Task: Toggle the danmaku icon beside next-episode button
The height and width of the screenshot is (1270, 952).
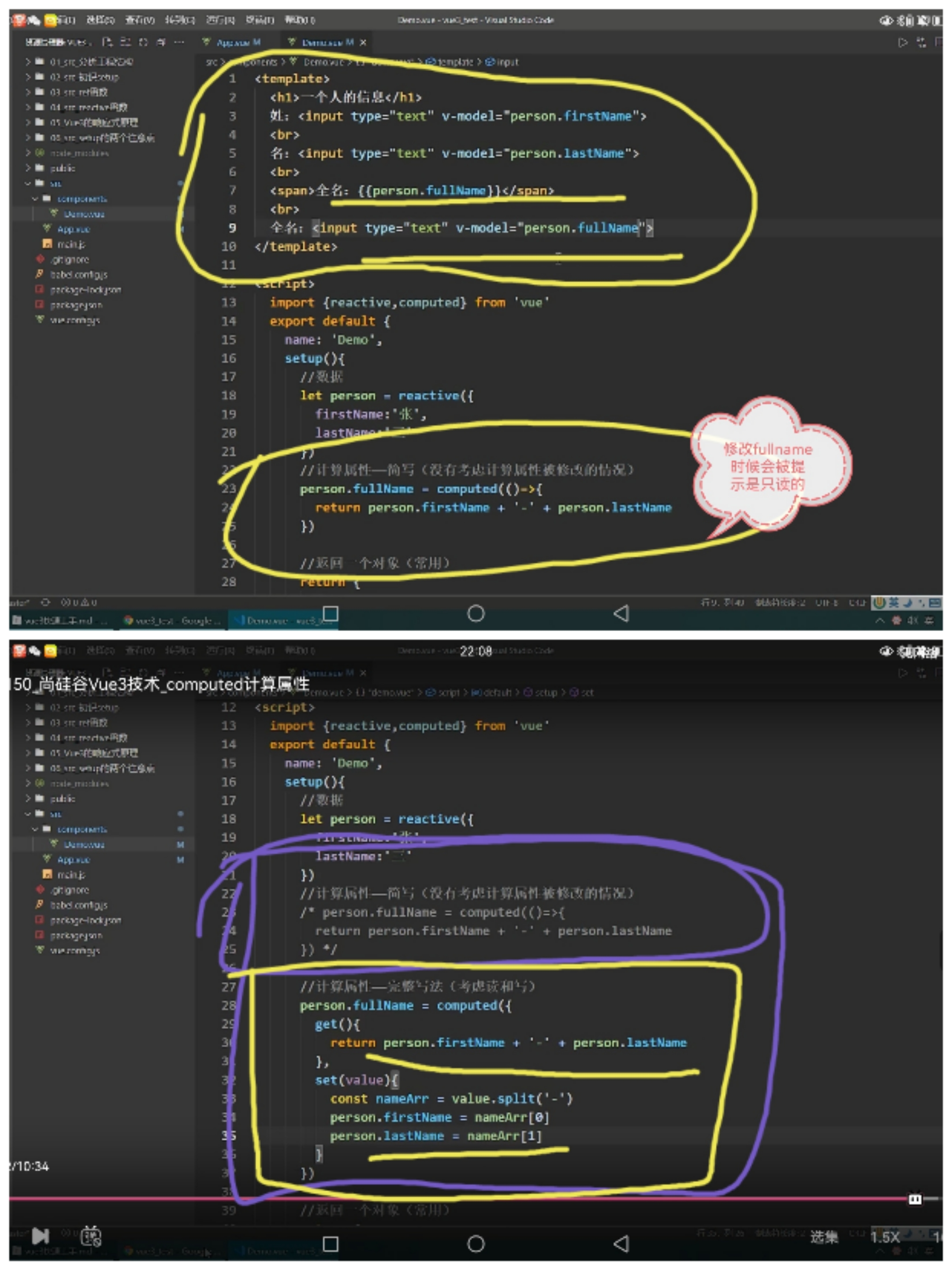Action: pos(91,1236)
